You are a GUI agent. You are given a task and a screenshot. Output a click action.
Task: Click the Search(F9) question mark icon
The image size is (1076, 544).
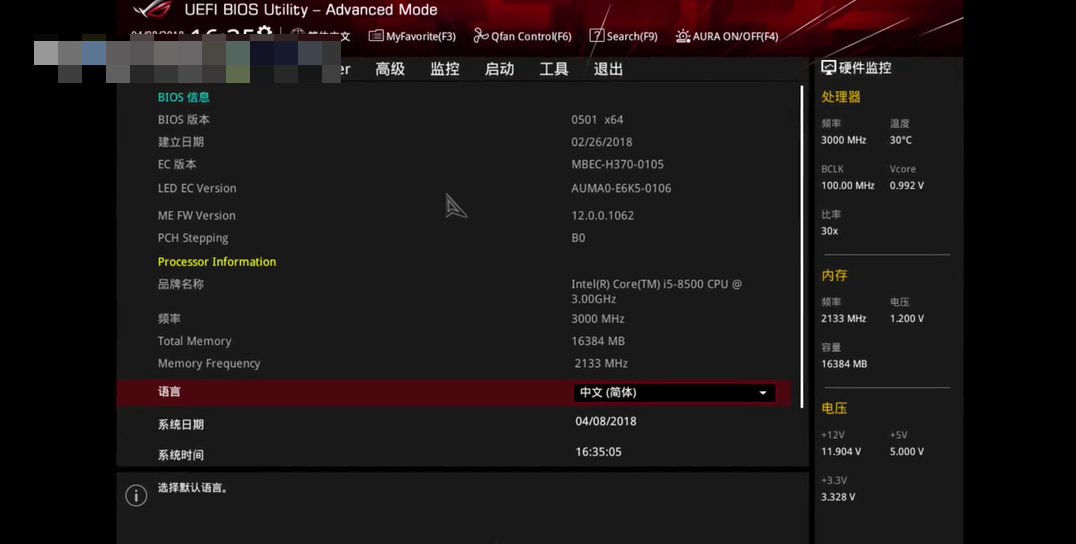(597, 36)
